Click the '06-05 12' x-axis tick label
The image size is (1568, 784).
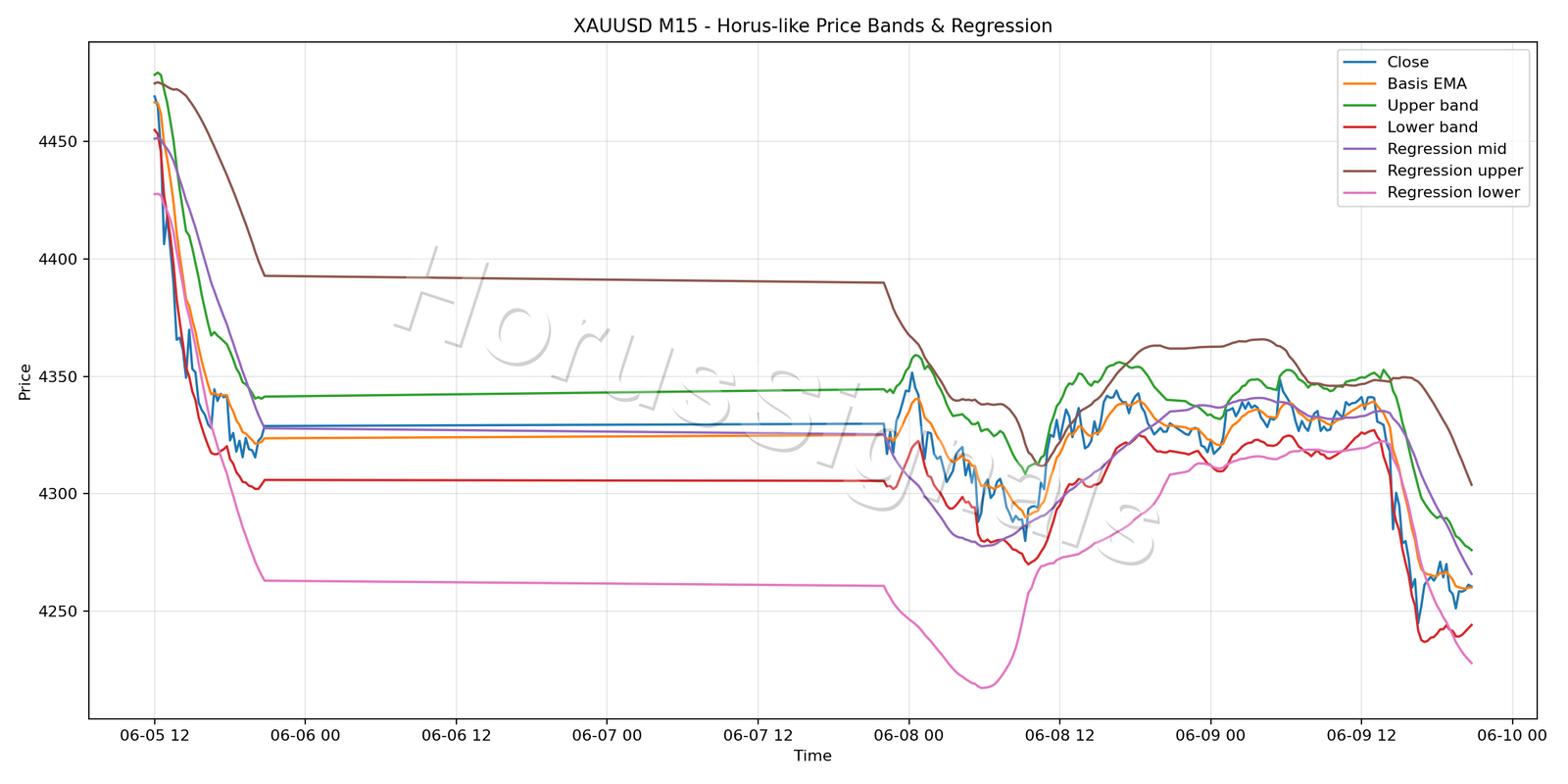(154, 735)
